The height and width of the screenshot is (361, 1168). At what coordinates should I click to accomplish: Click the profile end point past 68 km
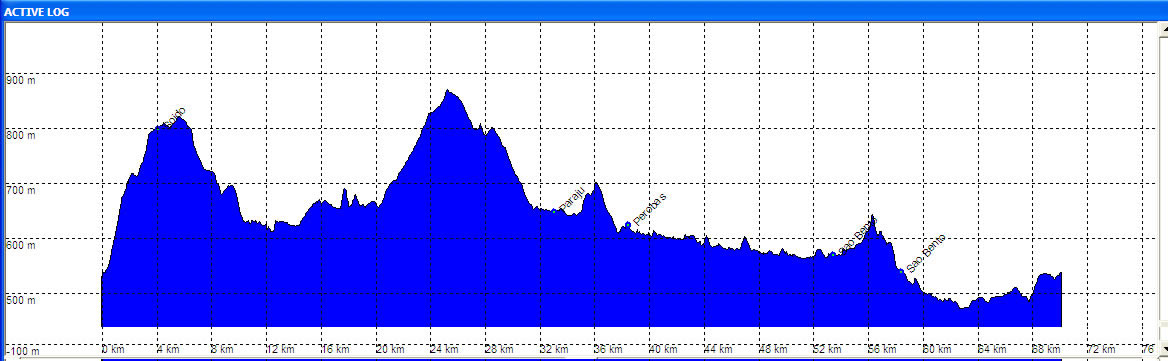point(1060,274)
